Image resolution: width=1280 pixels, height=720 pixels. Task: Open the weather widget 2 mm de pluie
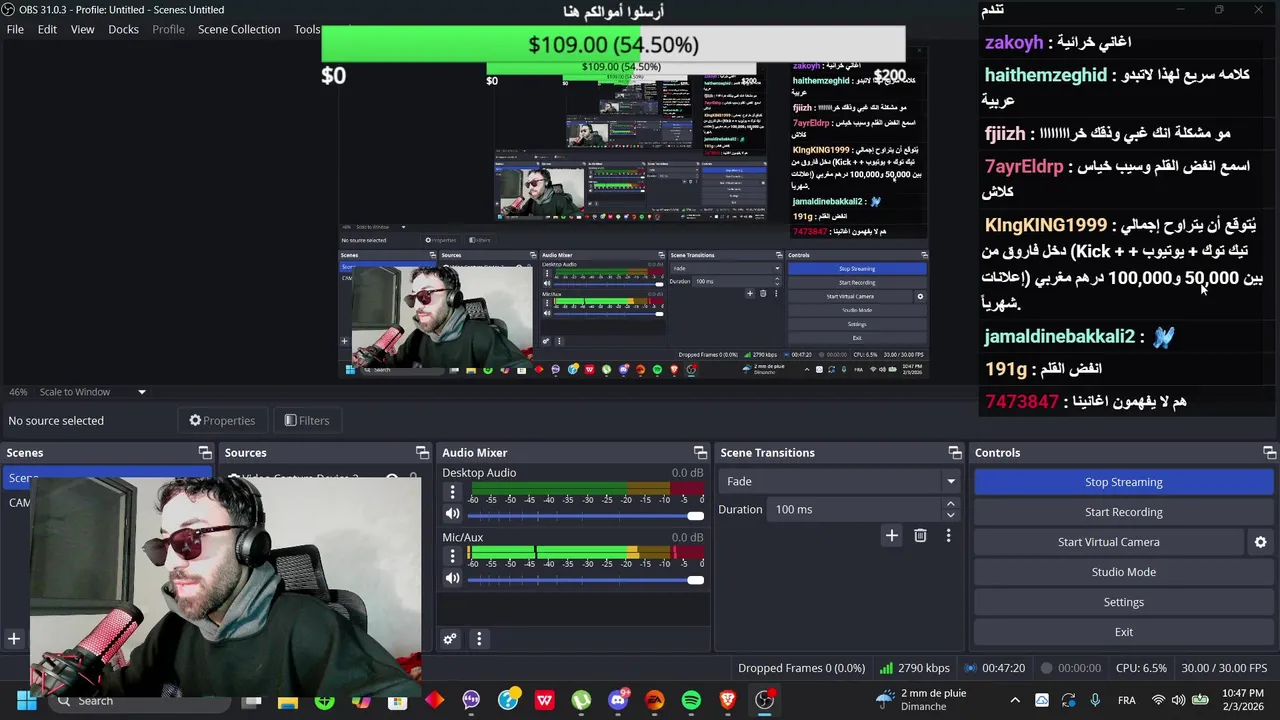tap(921, 700)
